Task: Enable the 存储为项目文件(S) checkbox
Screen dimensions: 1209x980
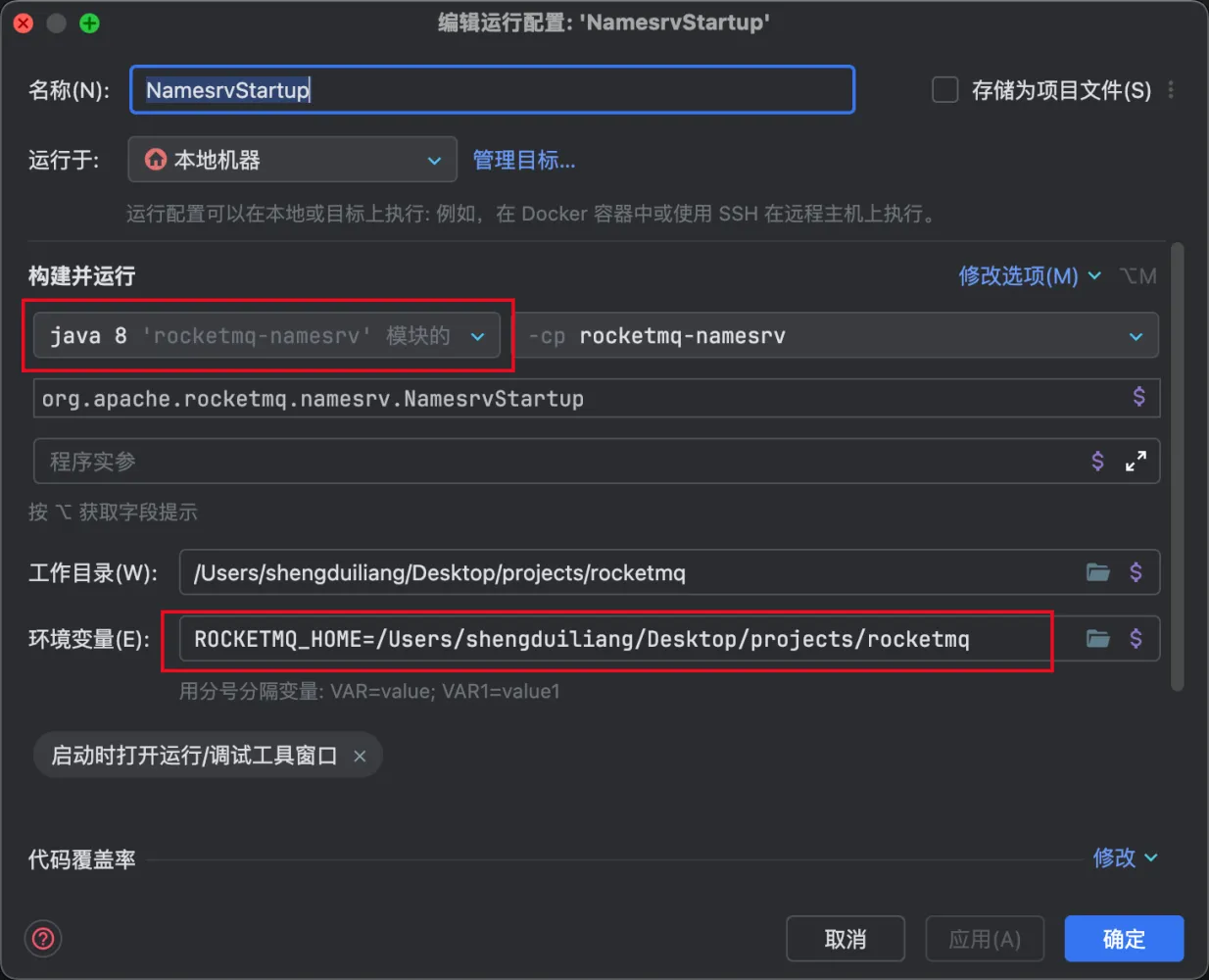Action: (944, 89)
